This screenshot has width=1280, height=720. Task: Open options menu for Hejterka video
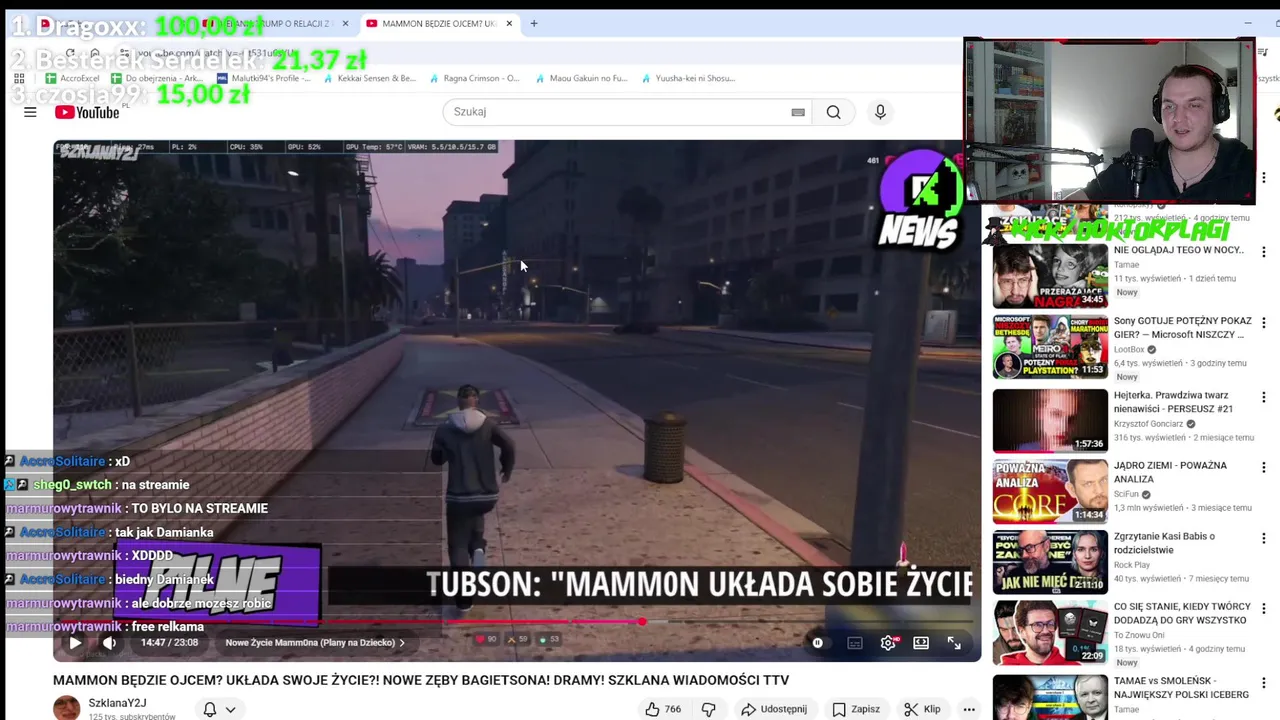click(x=1263, y=397)
